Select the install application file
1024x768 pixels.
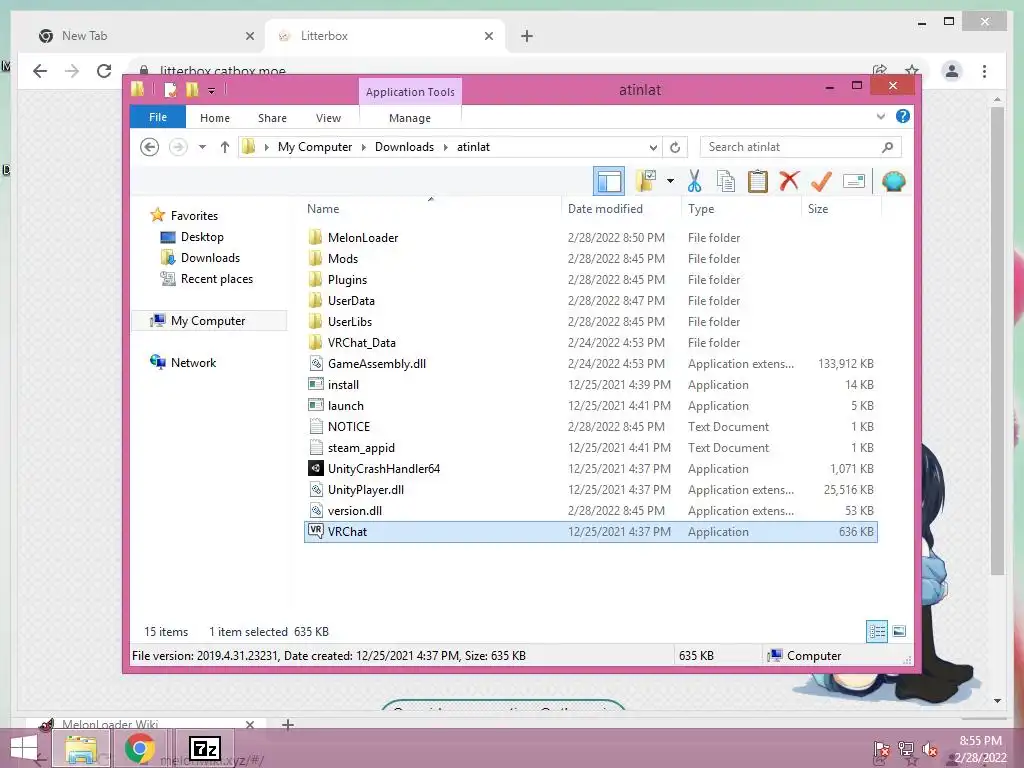point(344,385)
